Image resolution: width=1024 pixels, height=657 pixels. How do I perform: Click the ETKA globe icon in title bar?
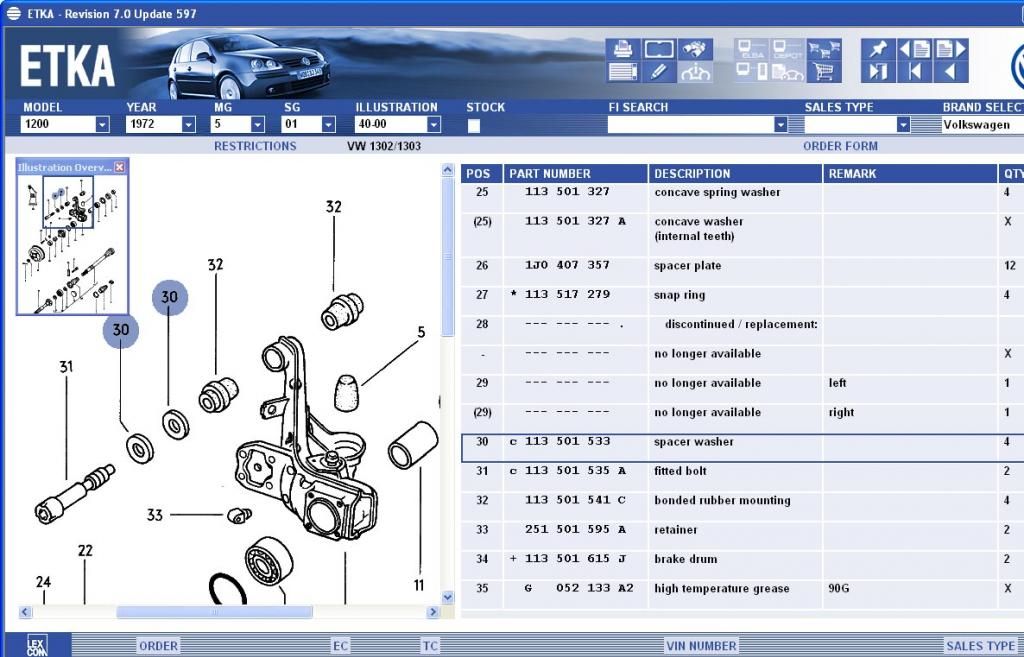tap(14, 13)
